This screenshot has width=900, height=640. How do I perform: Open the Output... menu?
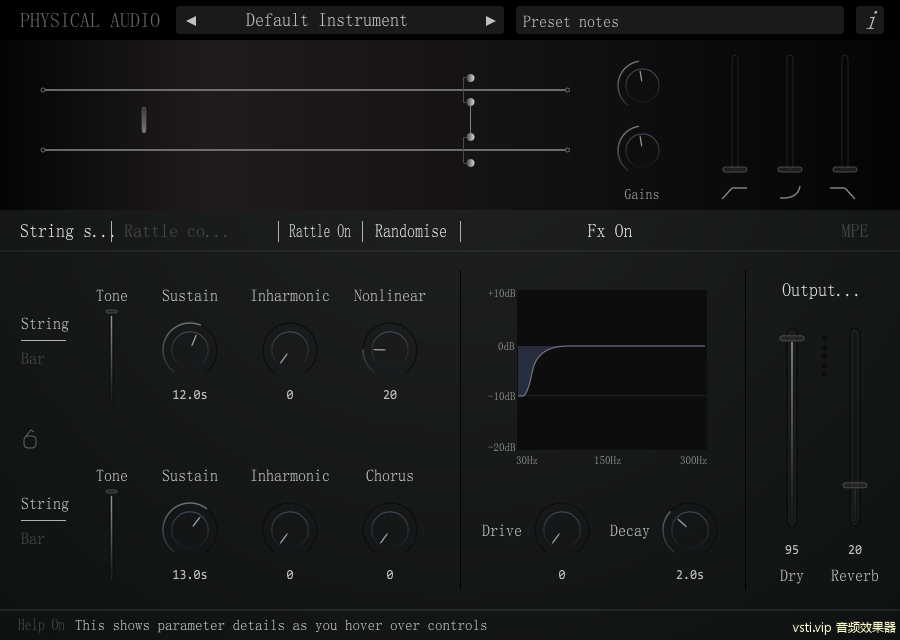pos(820,290)
